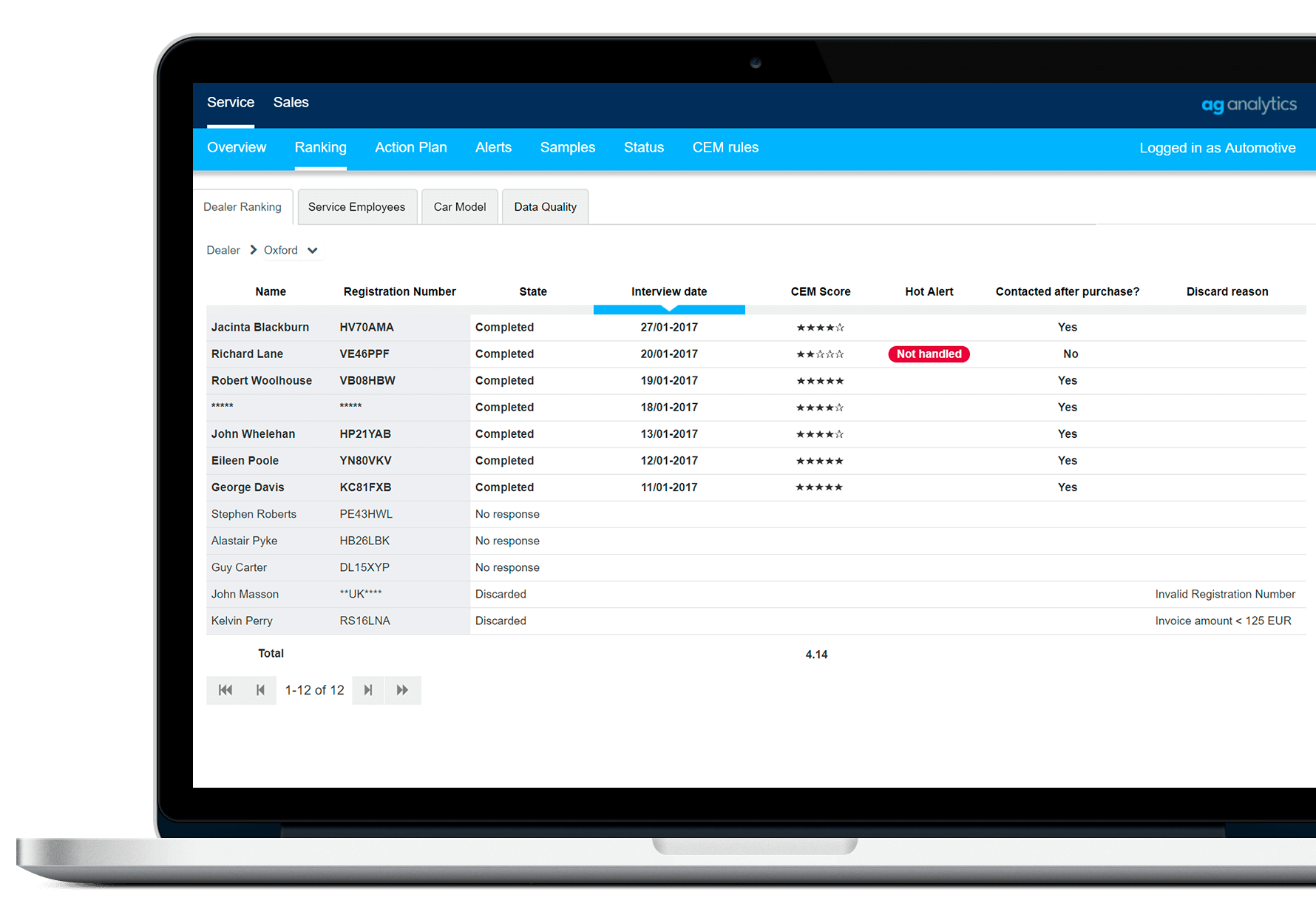This screenshot has height=909, width=1316.
Task: Go to next page of results
Action: [x=368, y=690]
